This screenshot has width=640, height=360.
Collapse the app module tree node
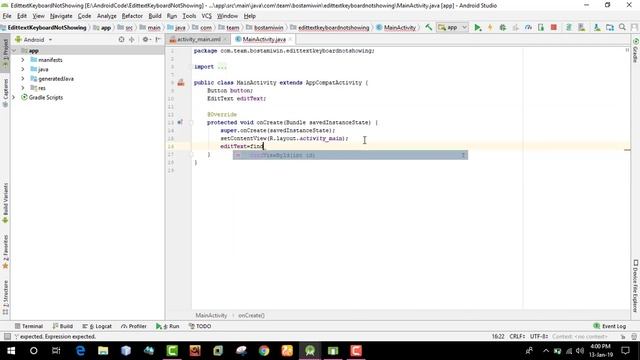click(14, 51)
